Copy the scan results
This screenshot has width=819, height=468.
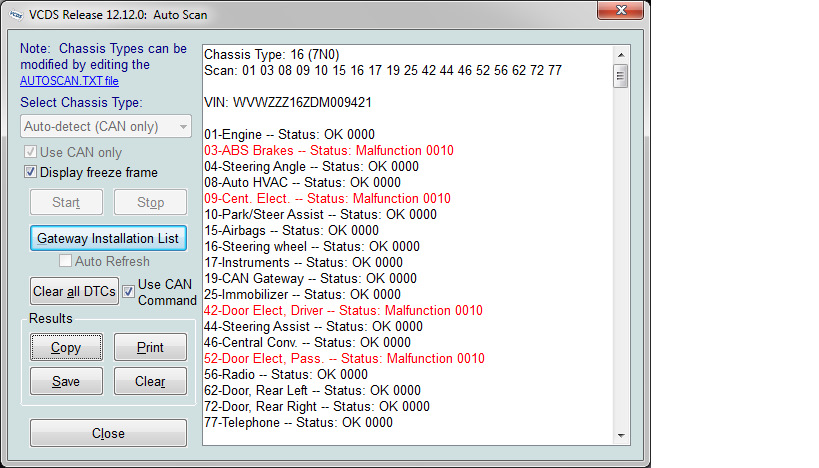pos(66,347)
